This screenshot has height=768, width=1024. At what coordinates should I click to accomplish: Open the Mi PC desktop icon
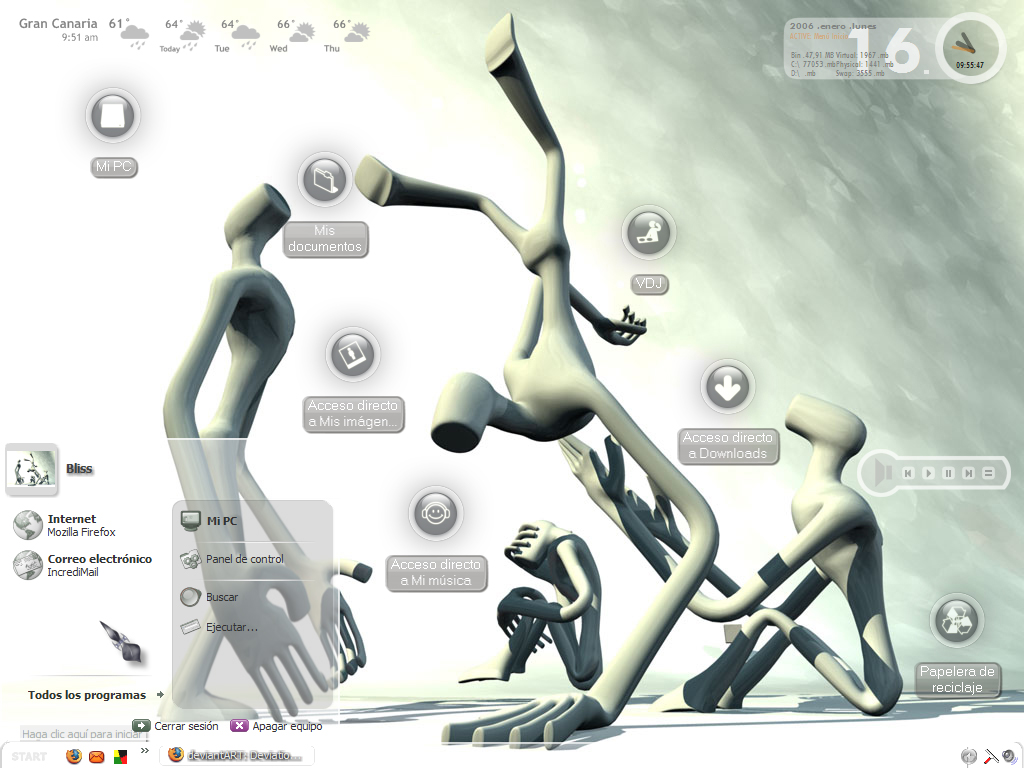point(113,116)
